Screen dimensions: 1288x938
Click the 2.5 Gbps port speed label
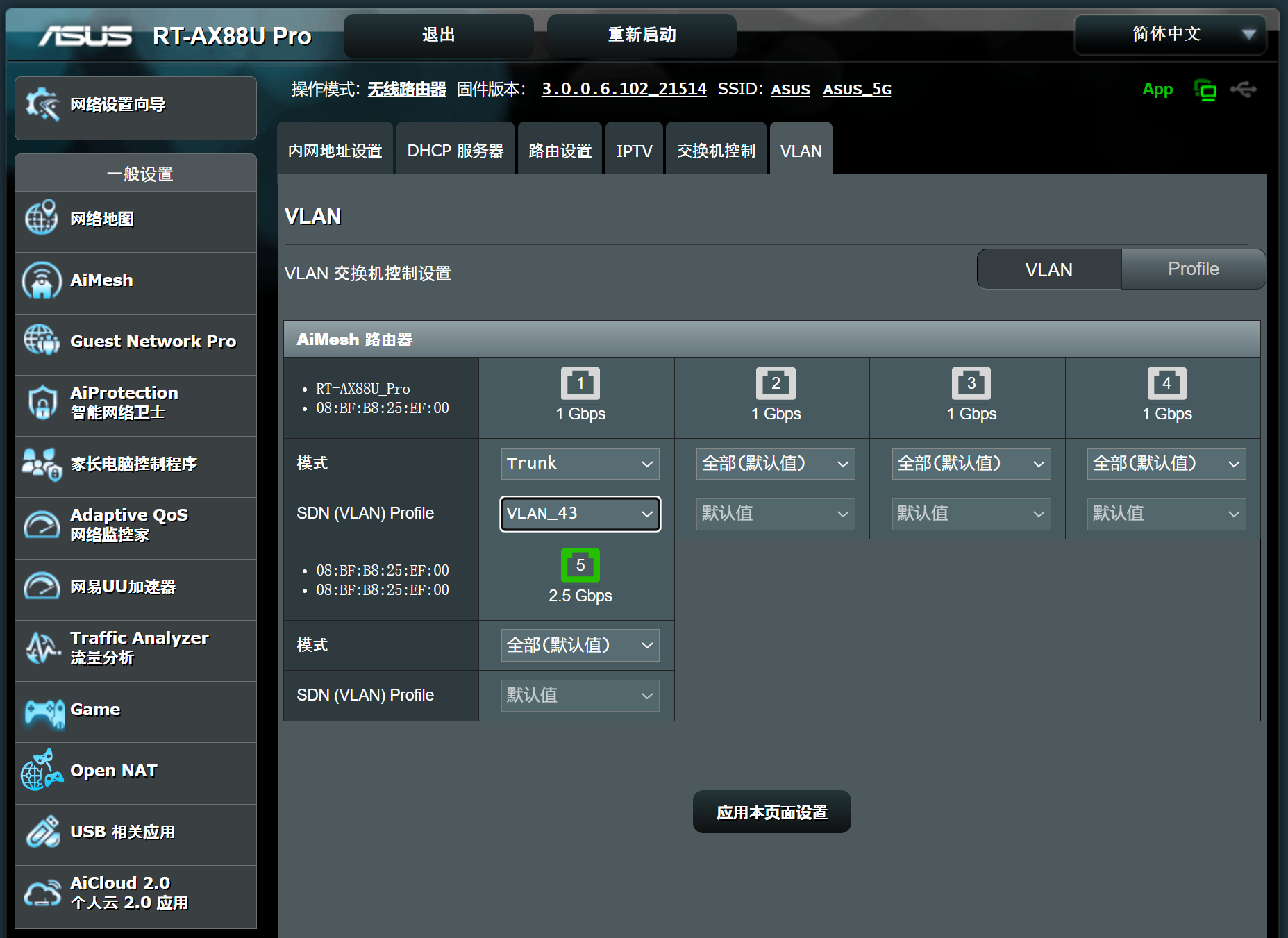tap(580, 596)
